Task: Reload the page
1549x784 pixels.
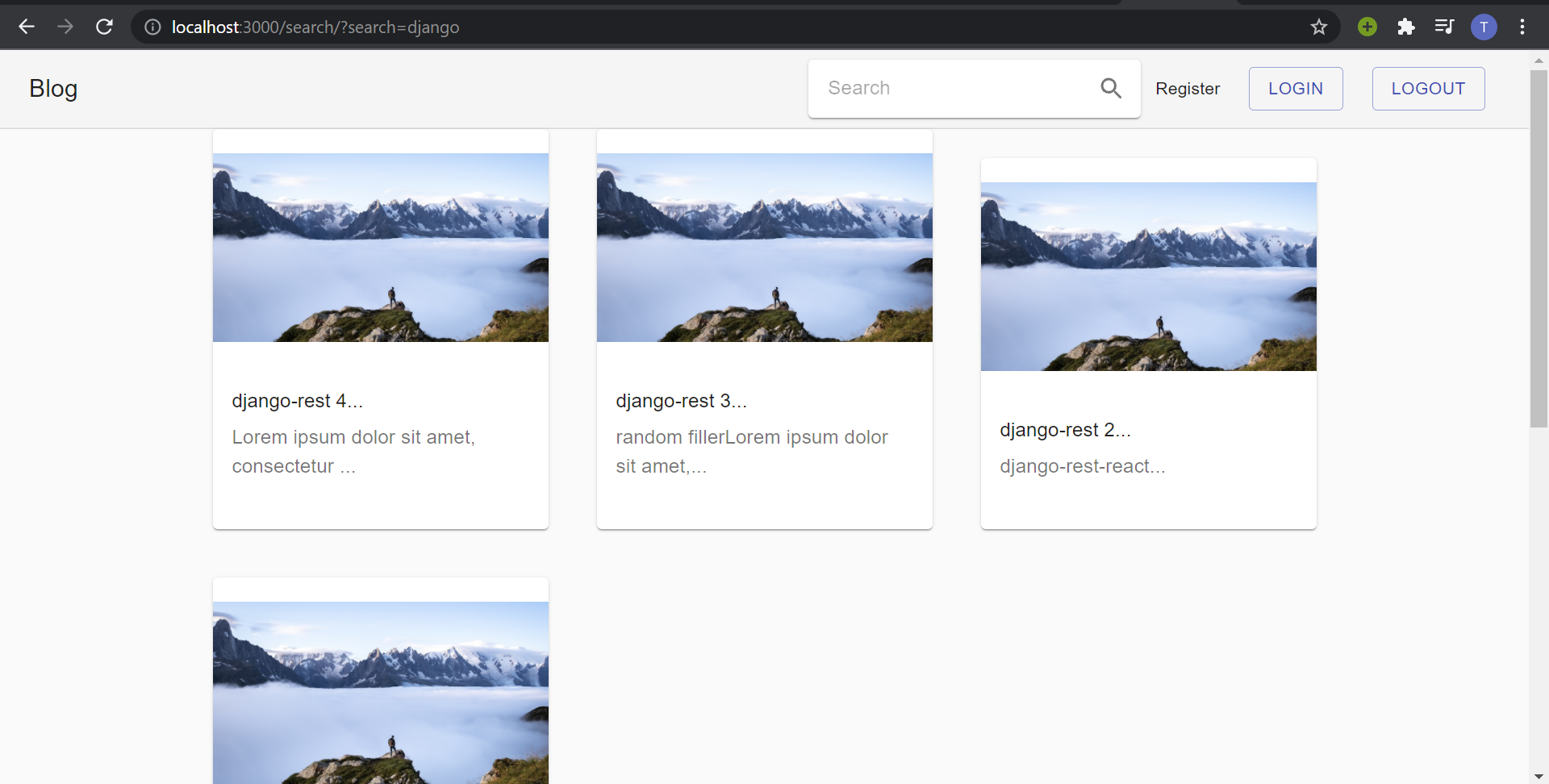Action: point(104,27)
